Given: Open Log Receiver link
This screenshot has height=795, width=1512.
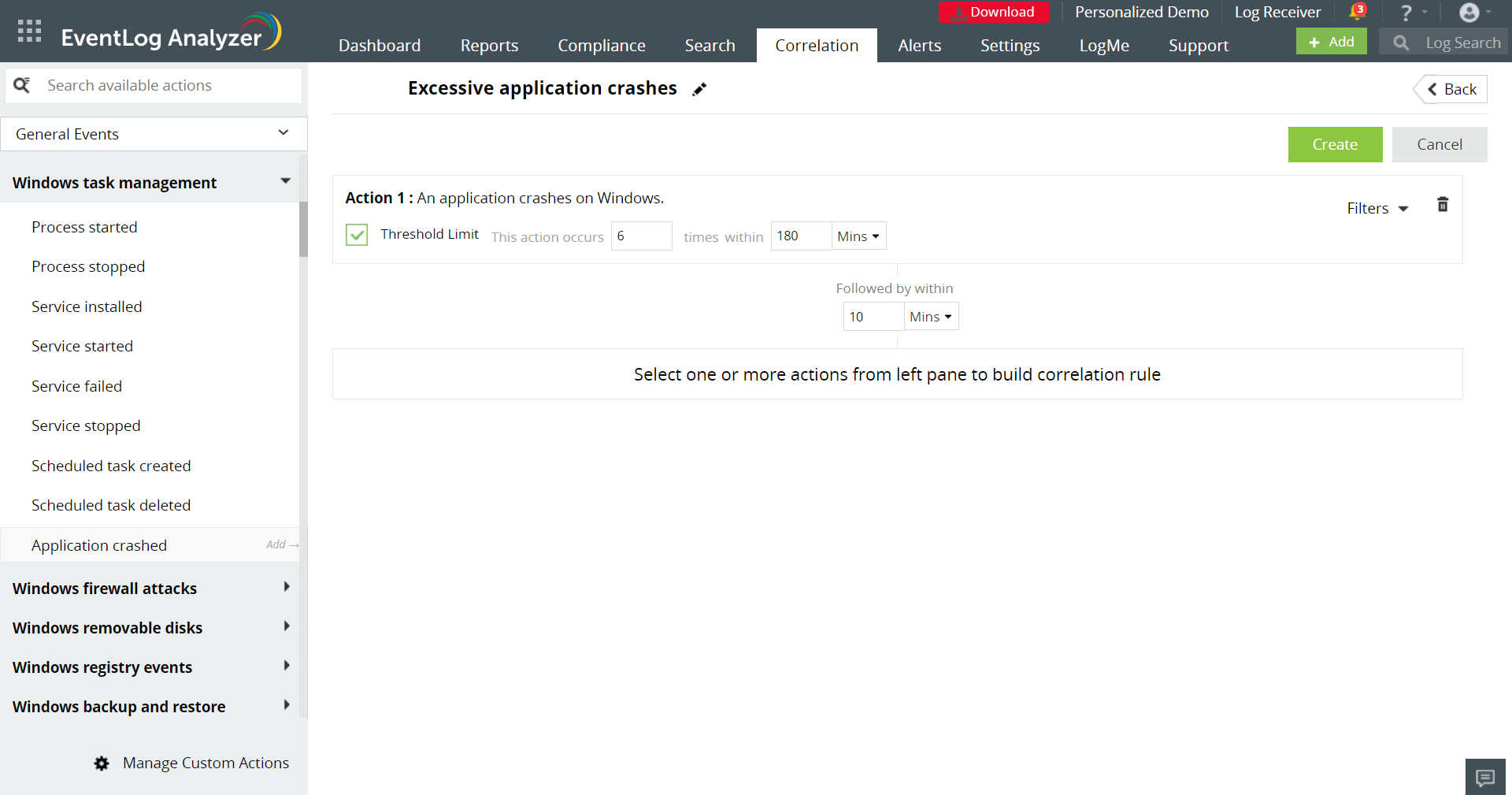Looking at the screenshot, I should [1277, 12].
